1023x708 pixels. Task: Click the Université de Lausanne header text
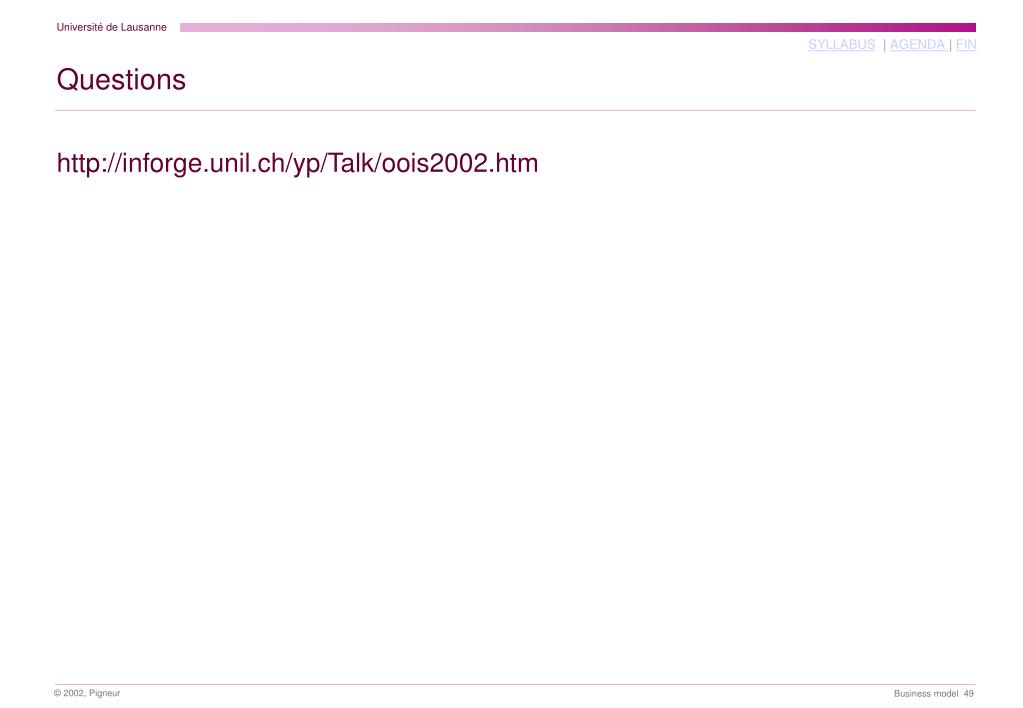click(112, 27)
